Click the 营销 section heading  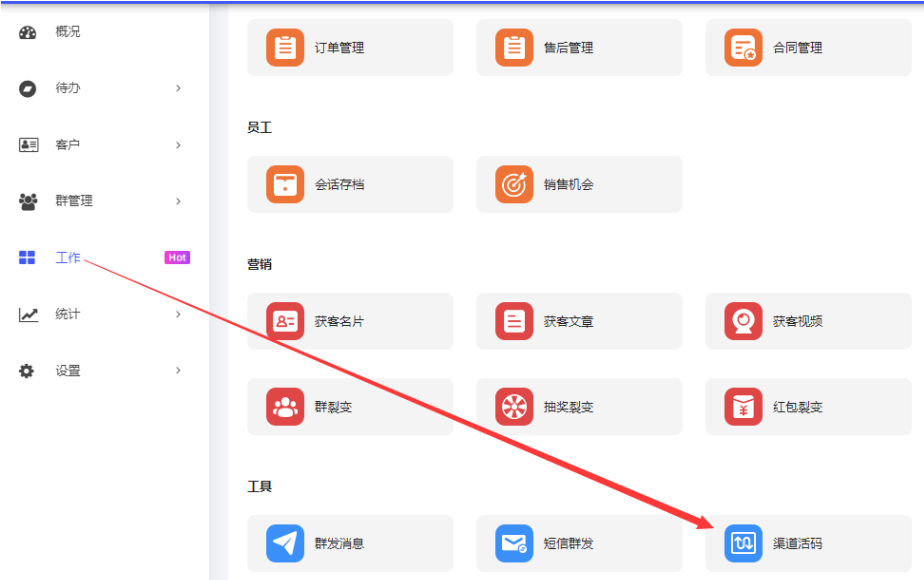(x=259, y=264)
